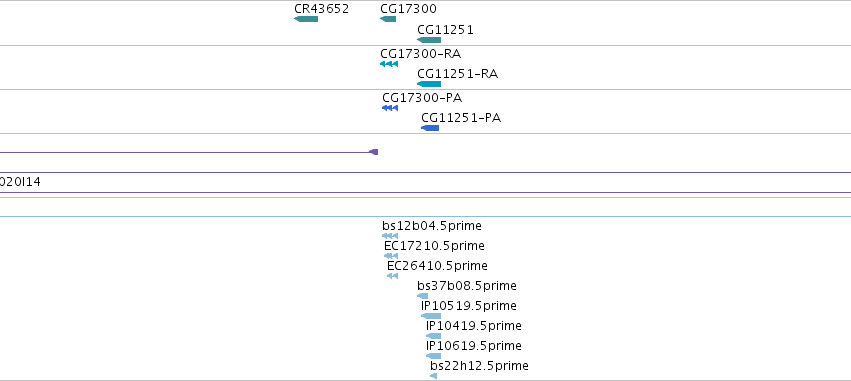Click the purple arrowhead feature end

point(373,152)
